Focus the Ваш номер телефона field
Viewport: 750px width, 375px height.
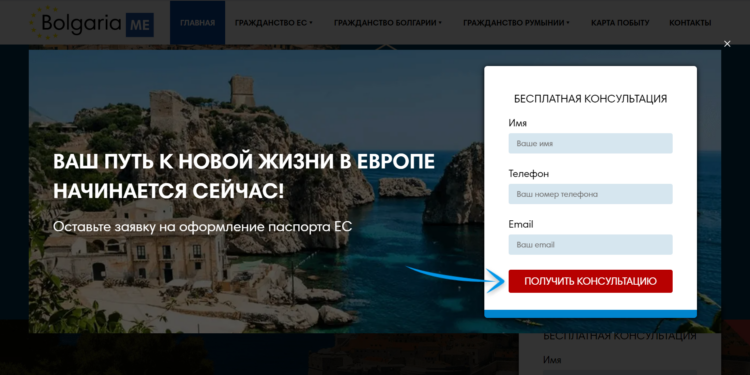coord(590,194)
